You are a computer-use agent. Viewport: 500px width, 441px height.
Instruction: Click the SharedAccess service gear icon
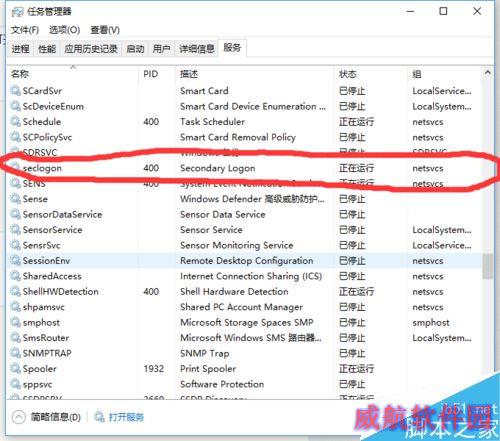15,276
